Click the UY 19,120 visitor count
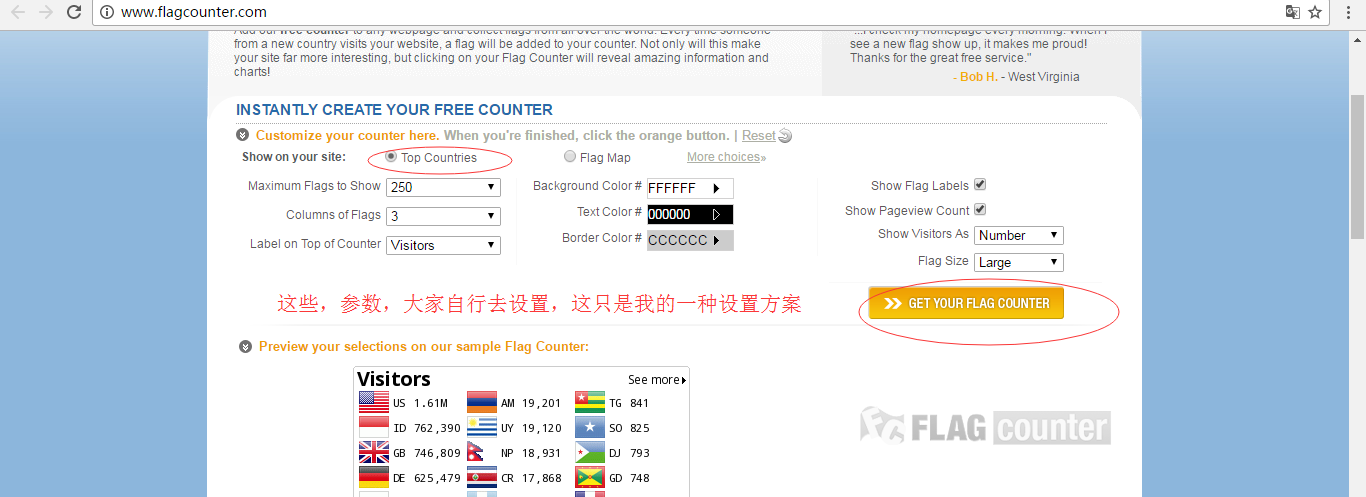 531,428
